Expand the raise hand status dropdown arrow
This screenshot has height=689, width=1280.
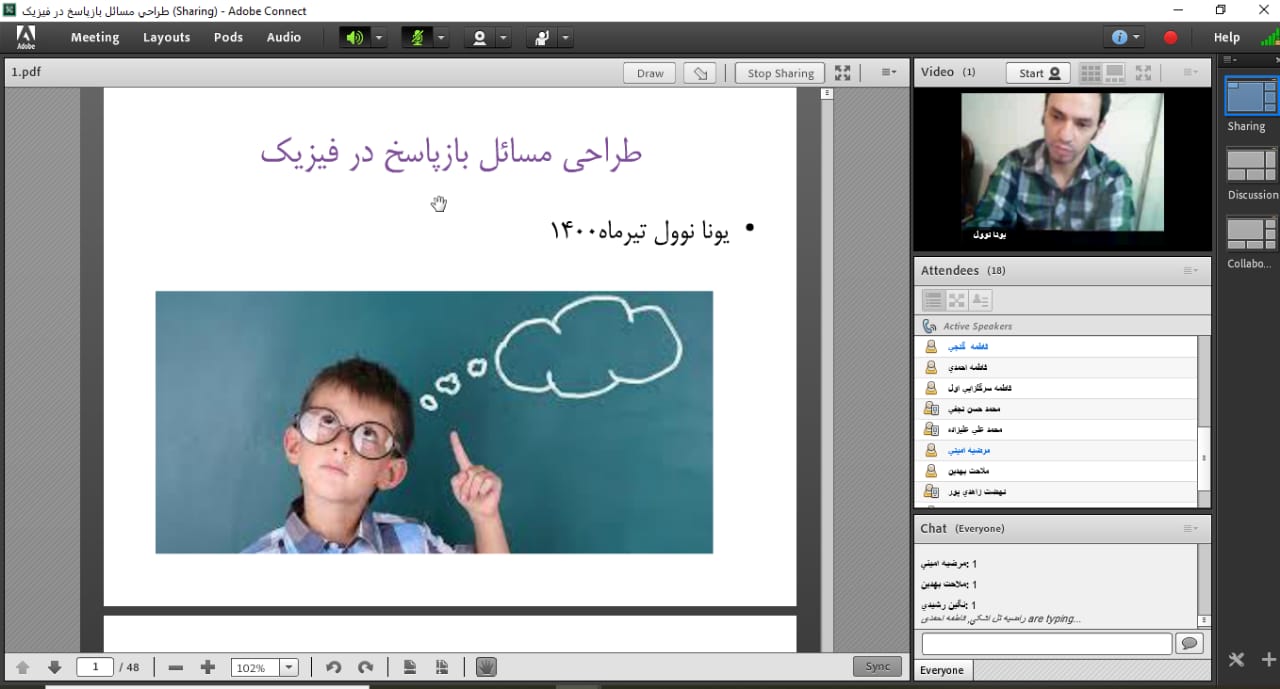point(566,38)
